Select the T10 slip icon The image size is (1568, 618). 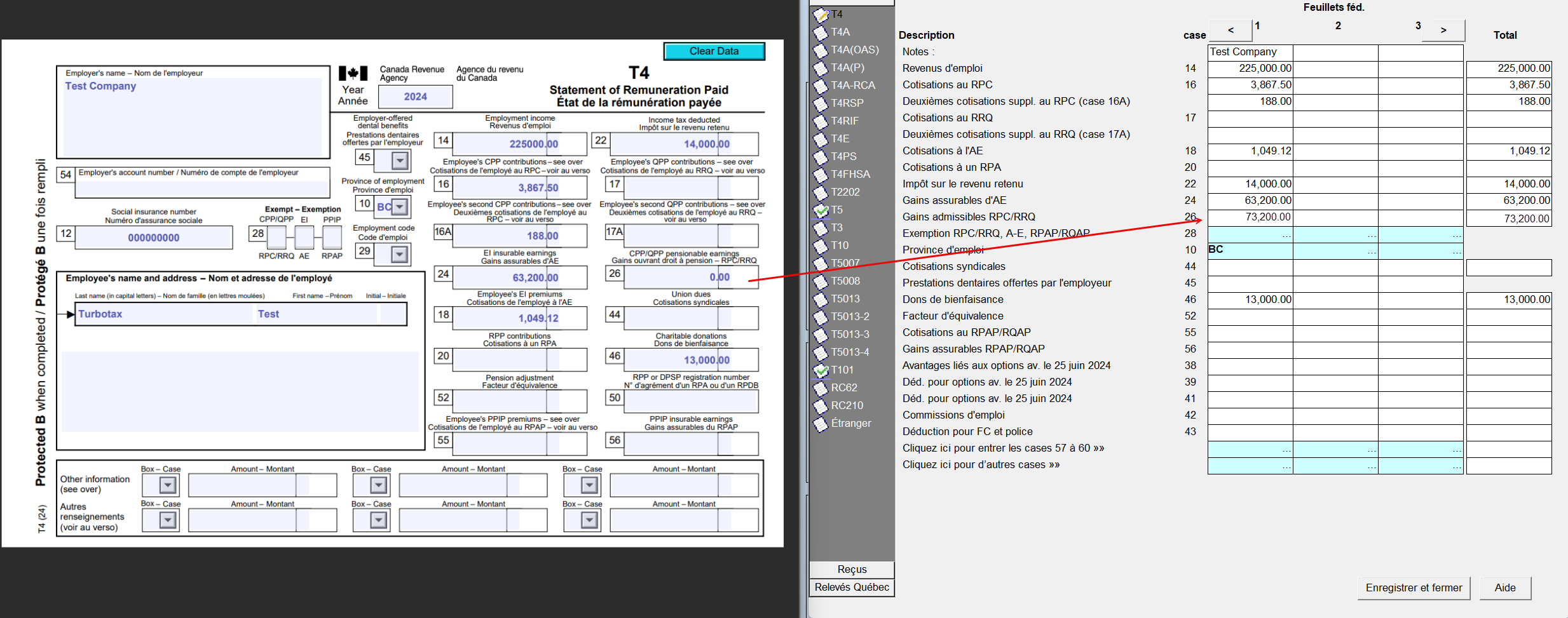[x=821, y=246]
